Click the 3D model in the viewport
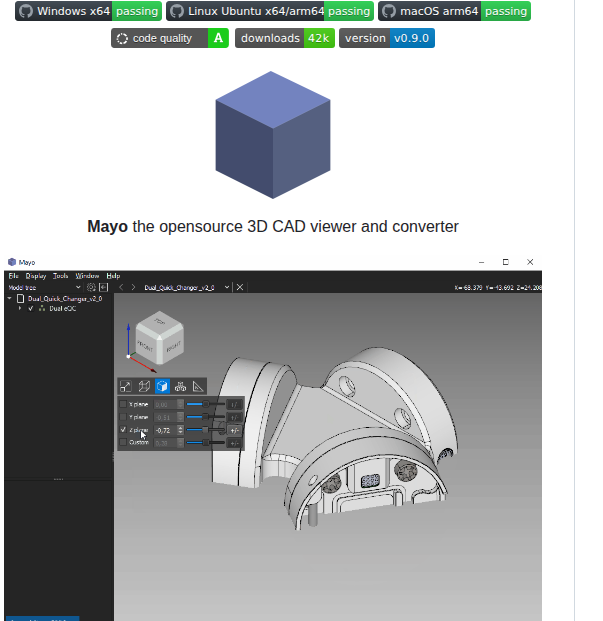The width and height of the screenshot is (603, 621). (337, 436)
